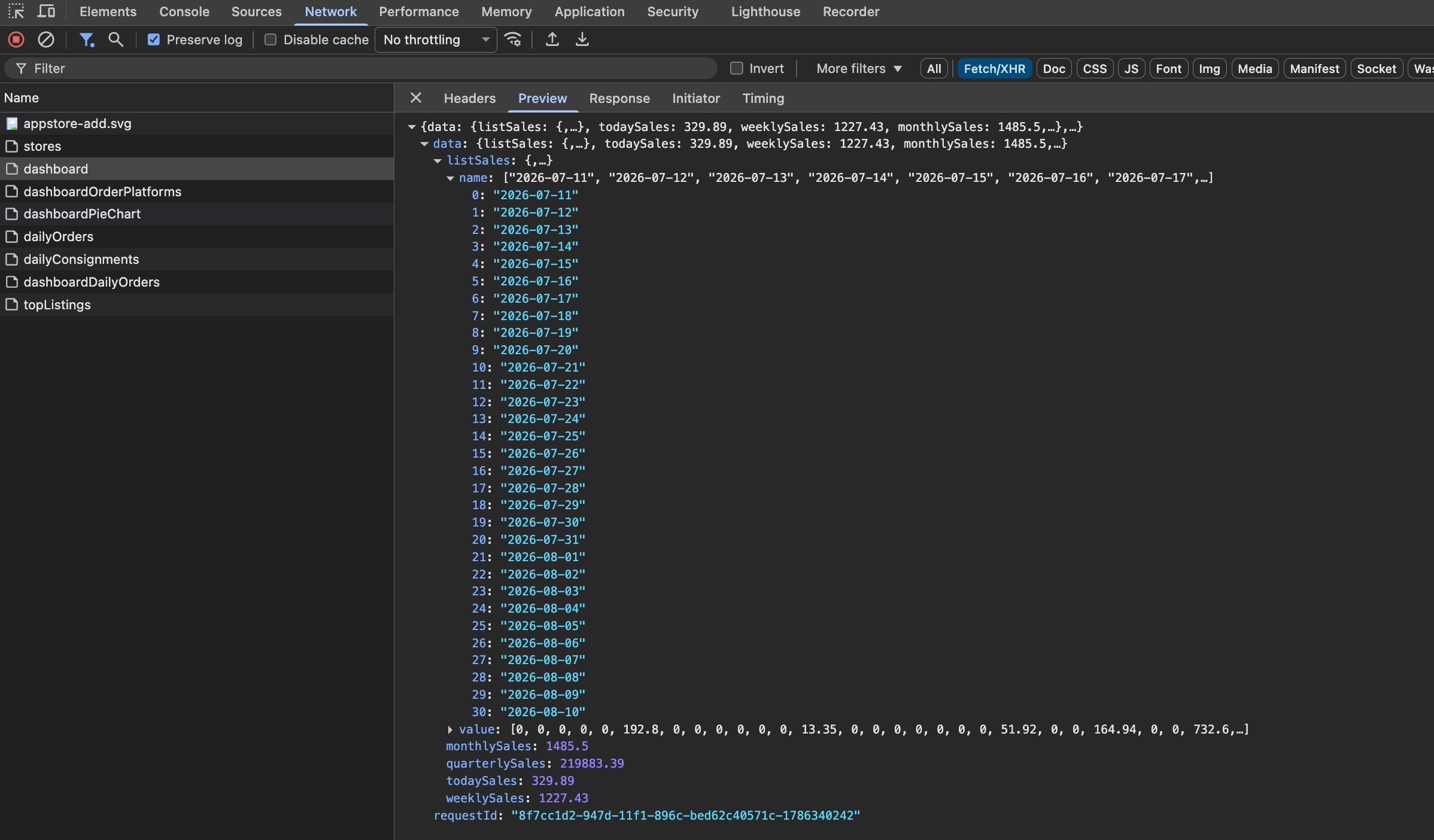Click the dailyOrders file icon
1434x840 pixels.
(11, 236)
